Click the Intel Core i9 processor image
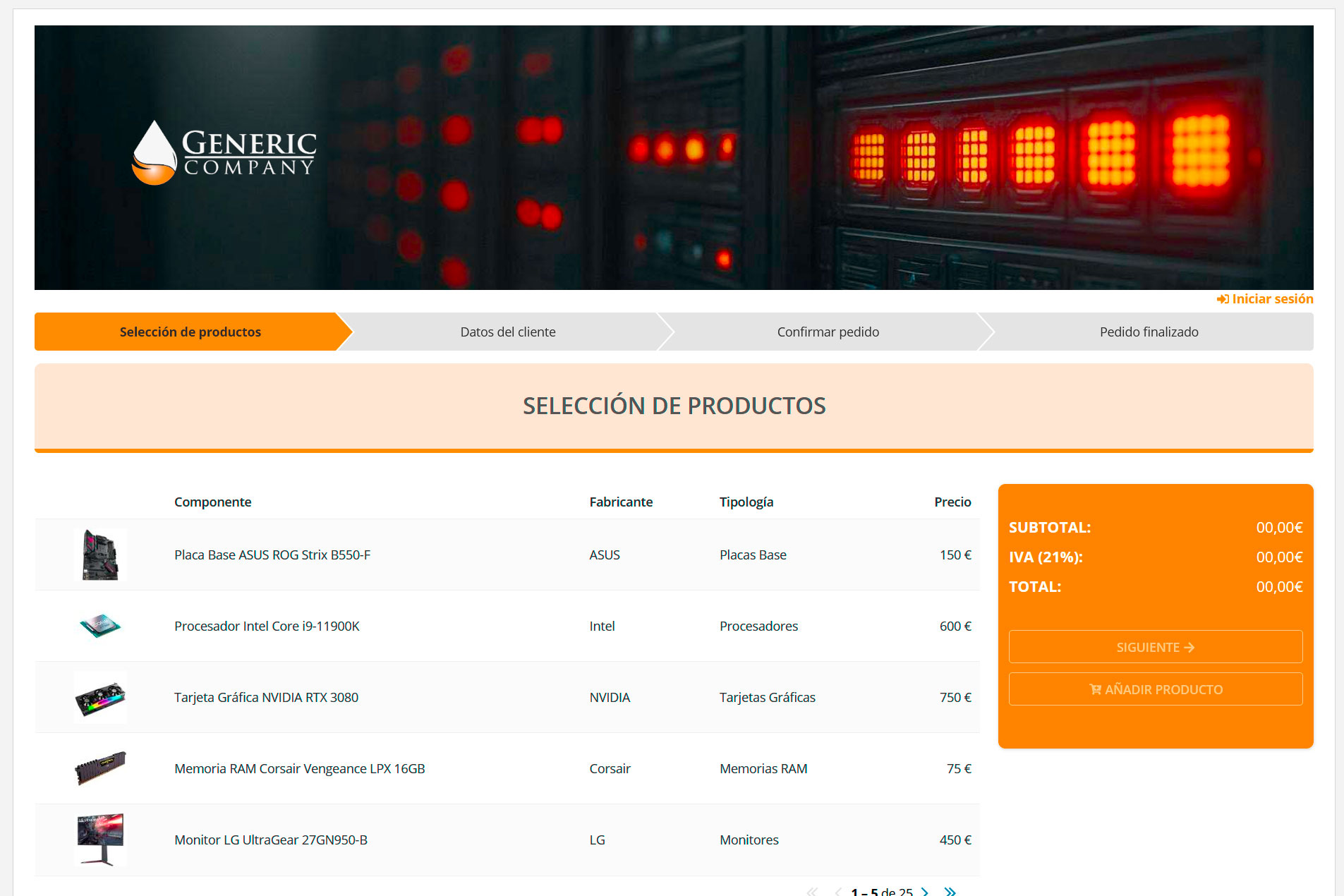 coord(100,626)
